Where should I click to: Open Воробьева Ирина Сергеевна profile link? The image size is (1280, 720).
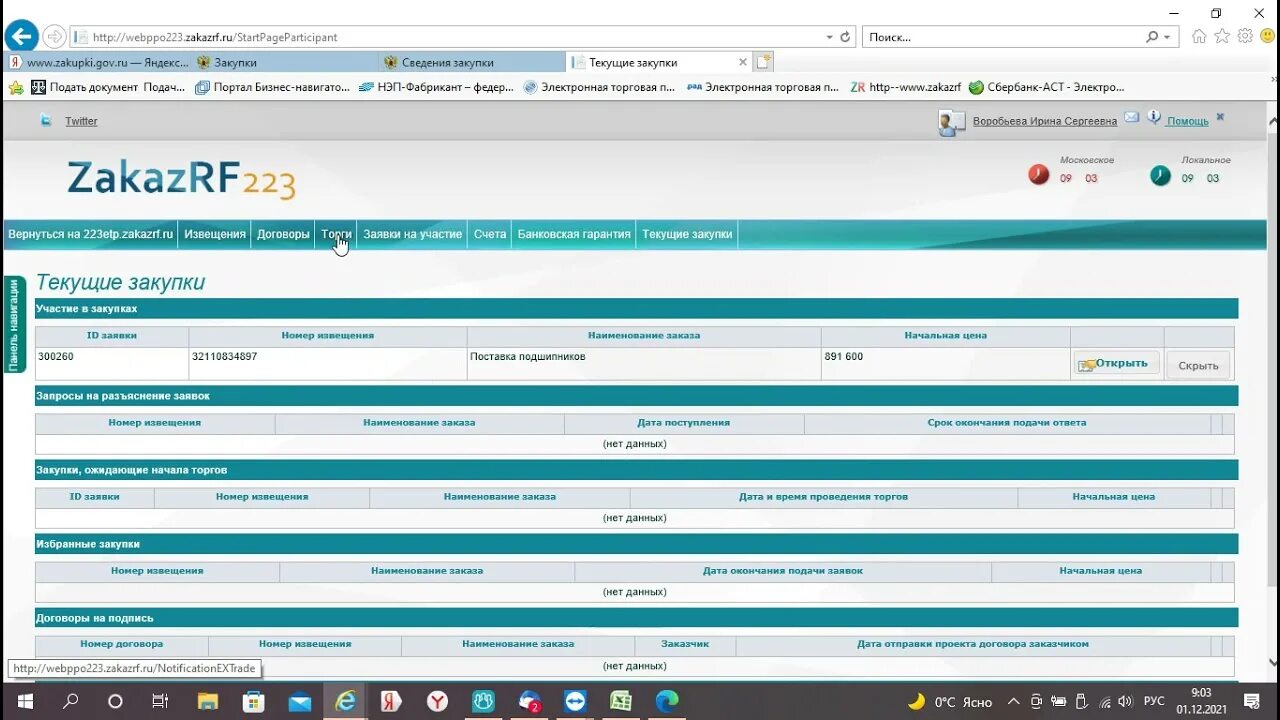tap(1045, 121)
